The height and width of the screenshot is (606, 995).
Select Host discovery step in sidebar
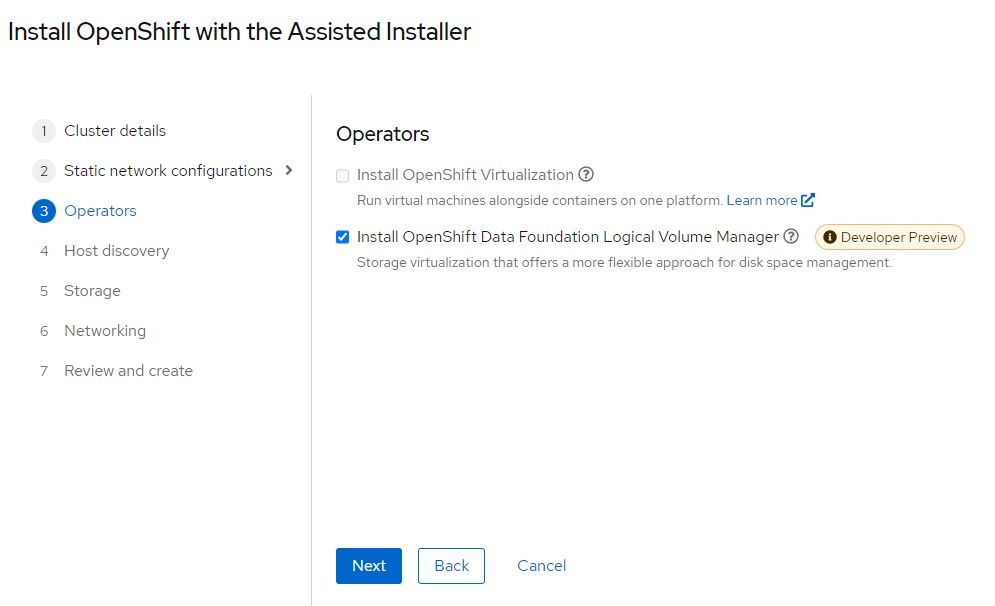(117, 251)
